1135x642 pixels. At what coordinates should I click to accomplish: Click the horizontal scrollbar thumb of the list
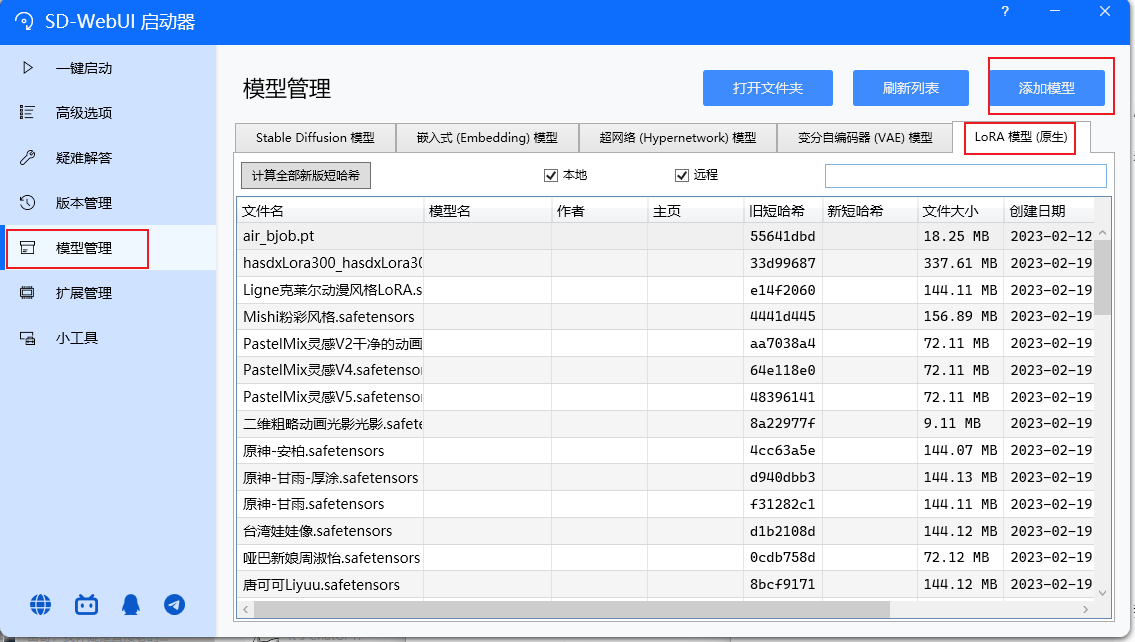tap(572, 609)
